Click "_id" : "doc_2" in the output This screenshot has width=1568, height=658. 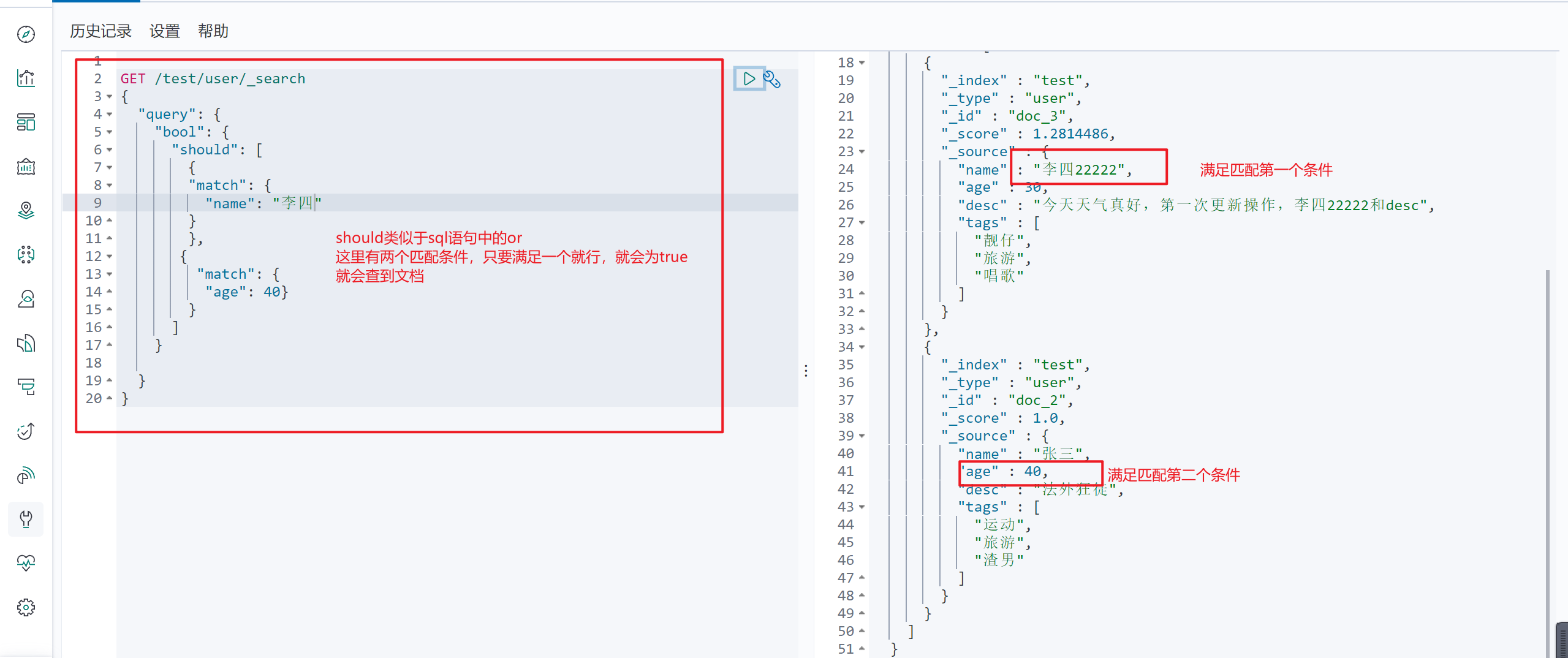coord(1007,401)
